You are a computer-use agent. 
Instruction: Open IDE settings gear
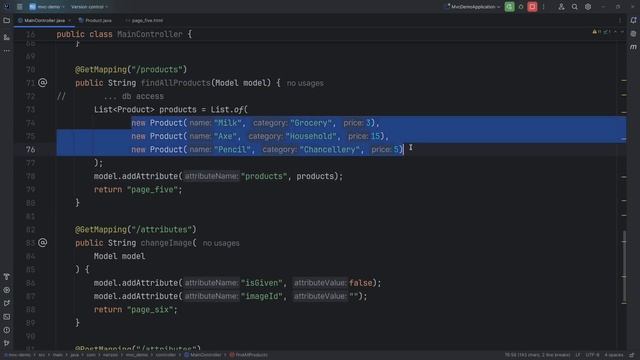[x=588, y=7]
